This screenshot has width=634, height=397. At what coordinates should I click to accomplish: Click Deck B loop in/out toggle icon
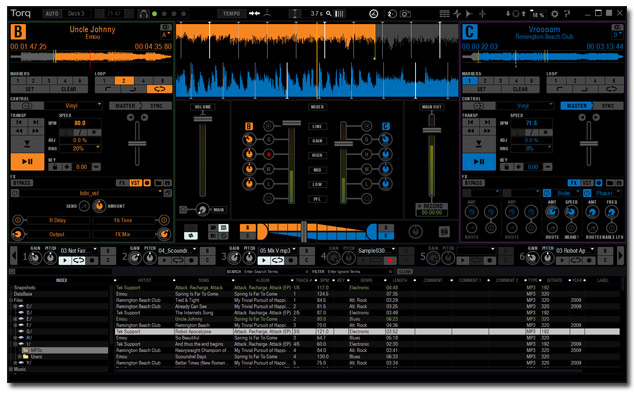tap(160, 89)
